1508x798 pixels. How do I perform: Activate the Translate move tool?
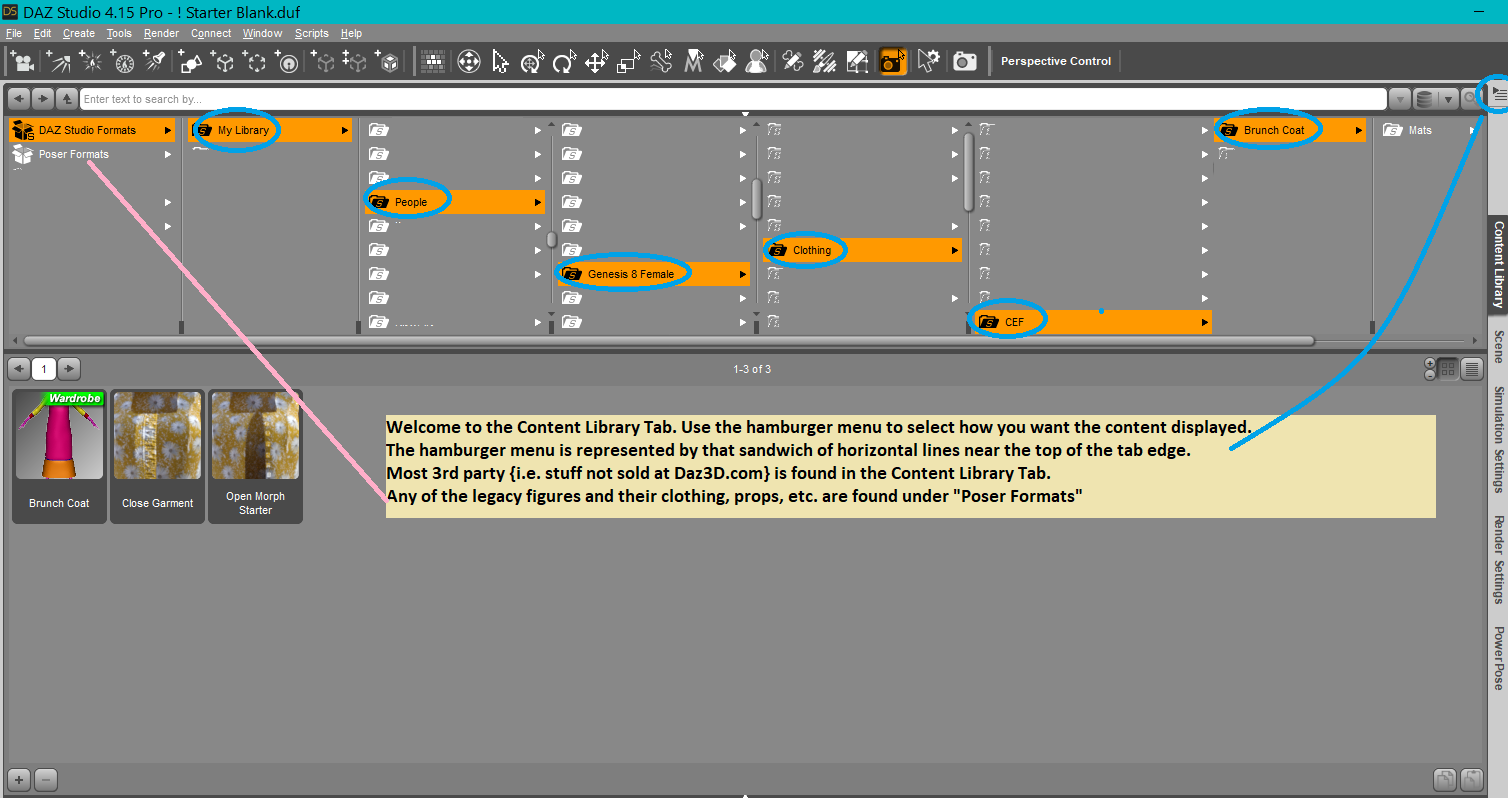pyautogui.click(x=597, y=61)
